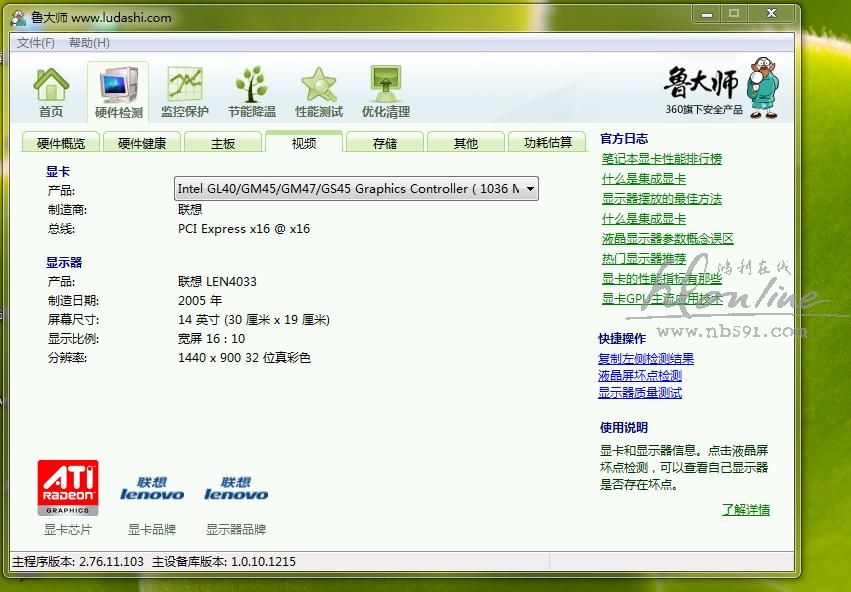
Task: Open the 液晶屏坏点检测 link
Action: coord(640,376)
